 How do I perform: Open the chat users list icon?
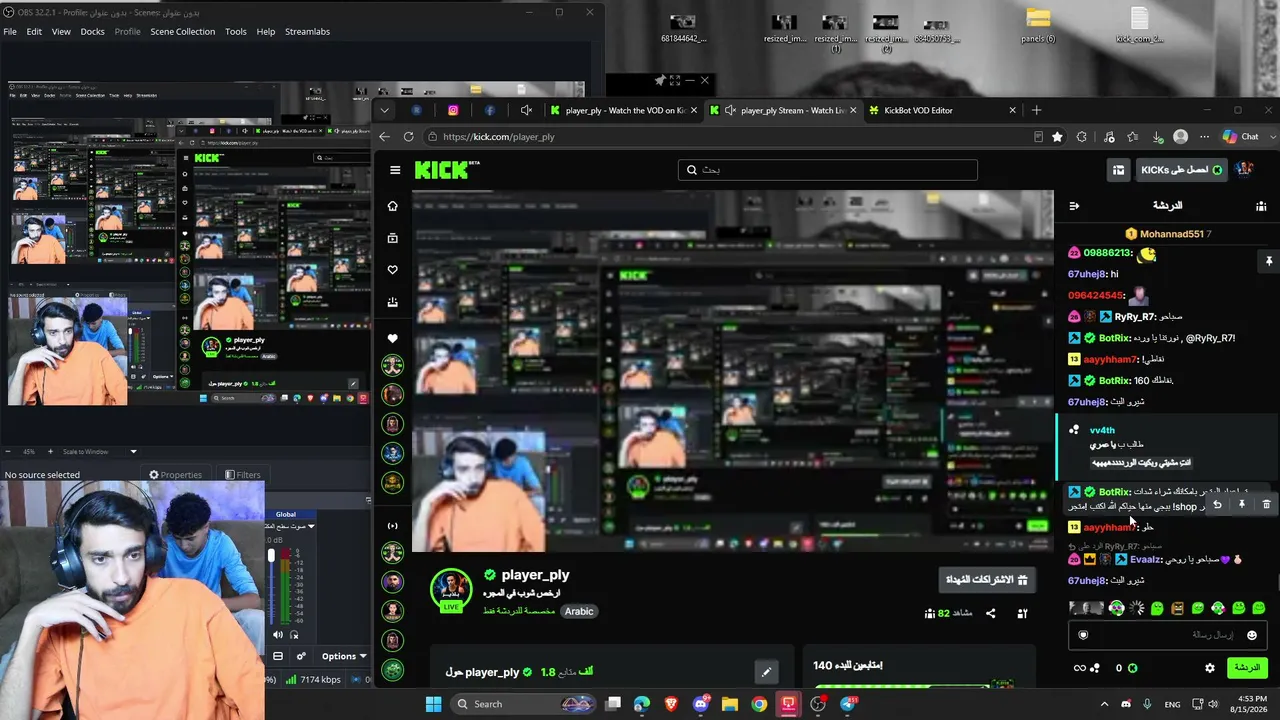click(x=1261, y=206)
